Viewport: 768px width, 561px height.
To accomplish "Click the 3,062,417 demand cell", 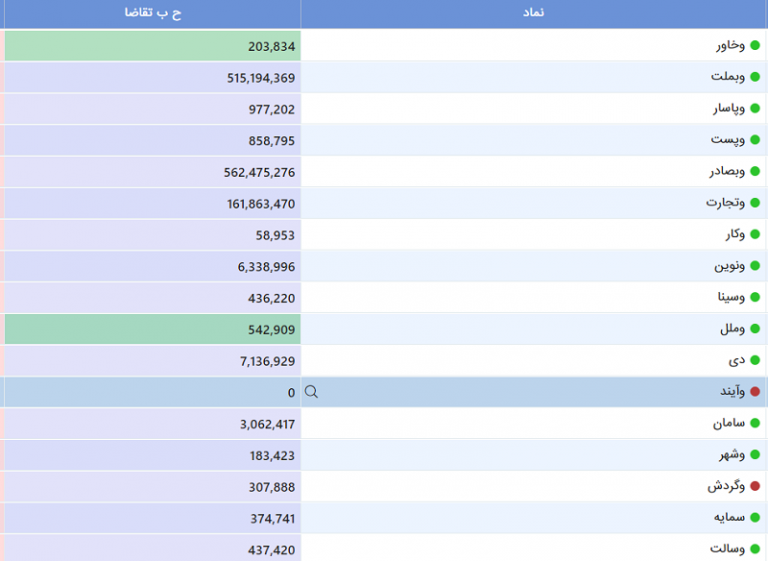I will click(x=152, y=424).
